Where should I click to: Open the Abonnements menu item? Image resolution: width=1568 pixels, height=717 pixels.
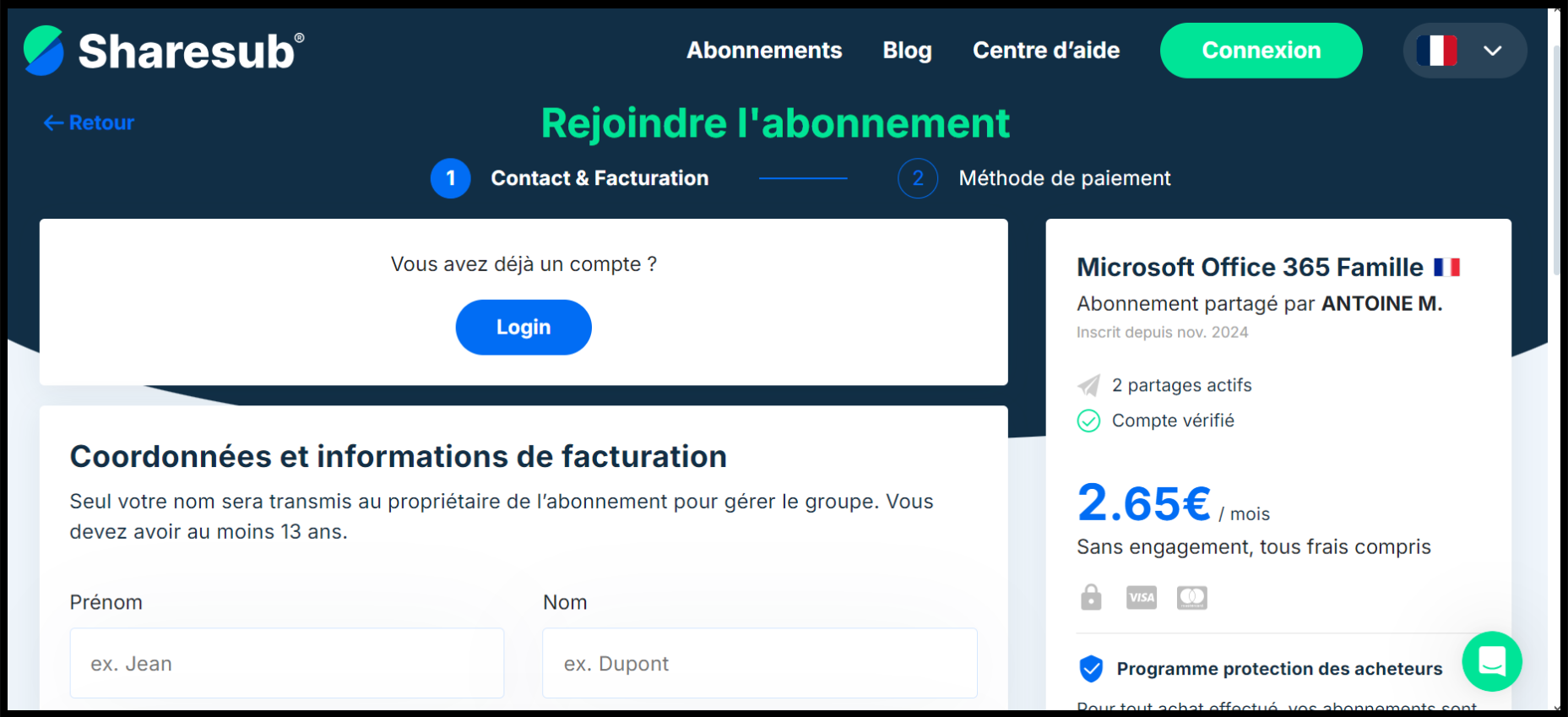764,51
